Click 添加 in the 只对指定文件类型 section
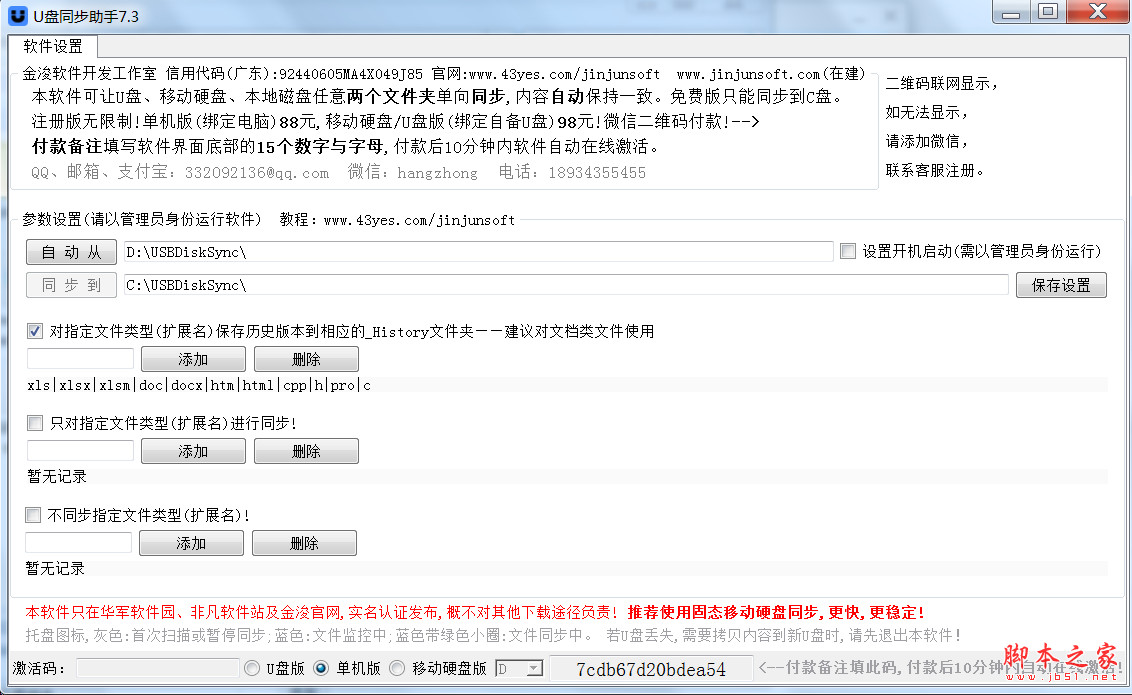 (x=192, y=450)
